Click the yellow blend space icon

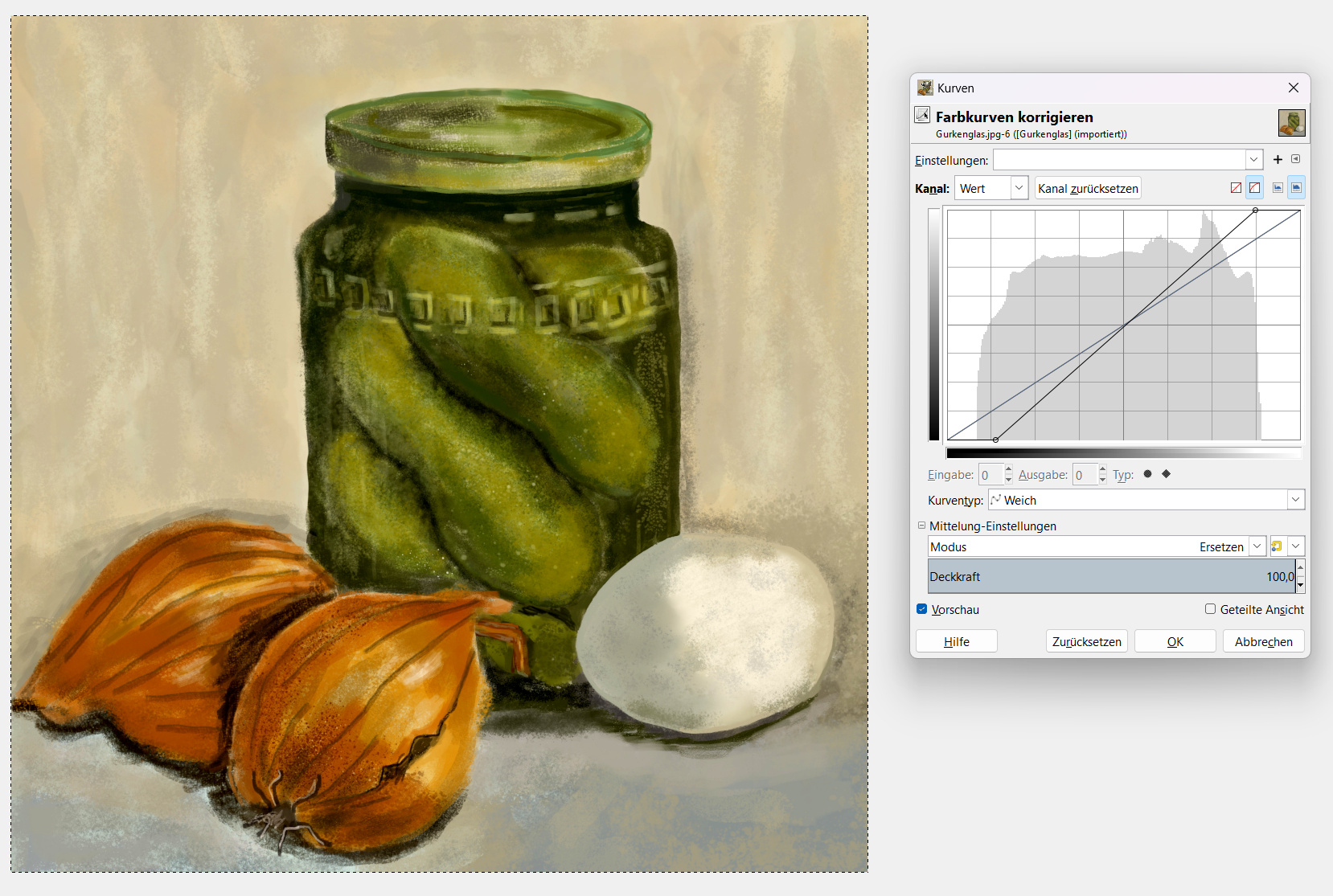(x=1277, y=546)
